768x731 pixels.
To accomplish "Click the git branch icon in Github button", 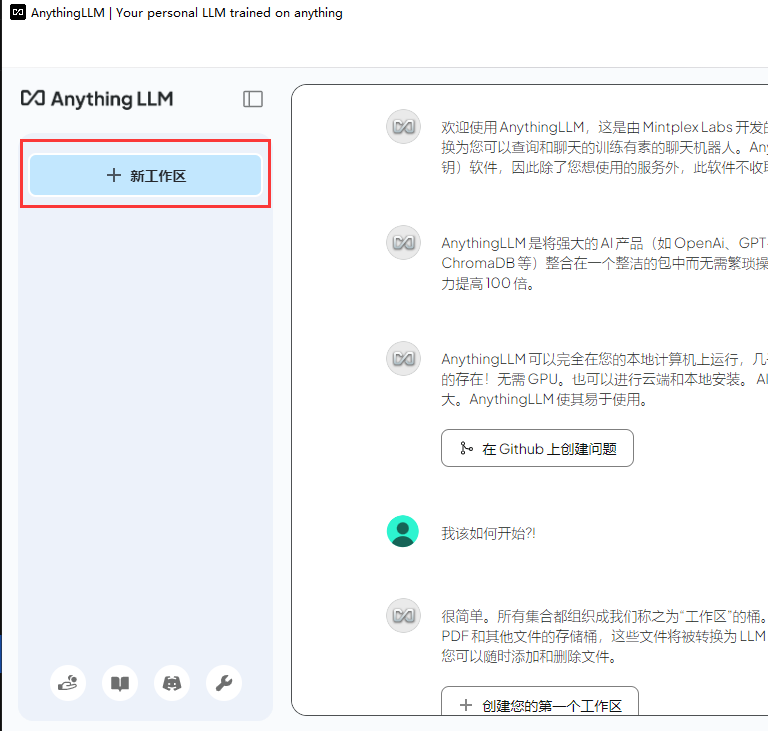I will tap(466, 448).
